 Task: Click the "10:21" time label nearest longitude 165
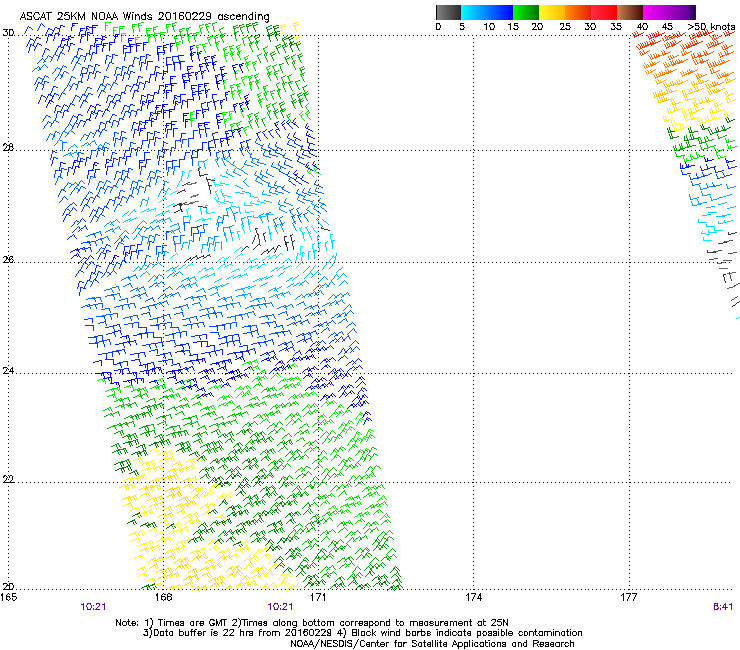point(93,607)
